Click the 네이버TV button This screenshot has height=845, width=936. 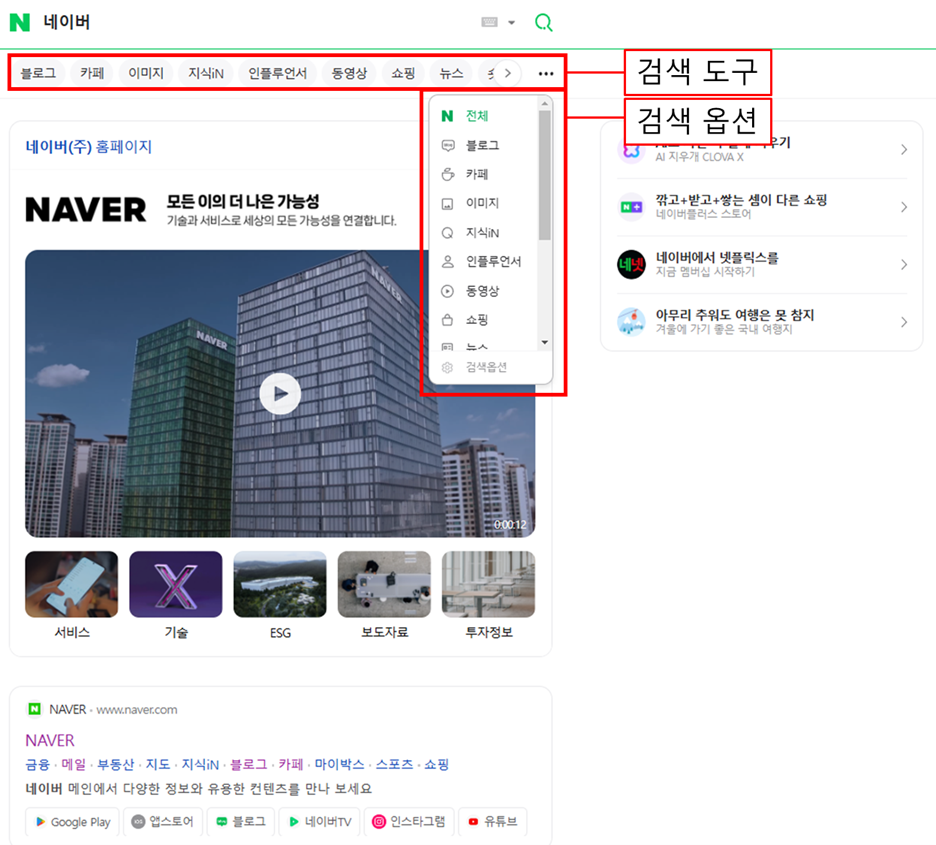click(319, 822)
